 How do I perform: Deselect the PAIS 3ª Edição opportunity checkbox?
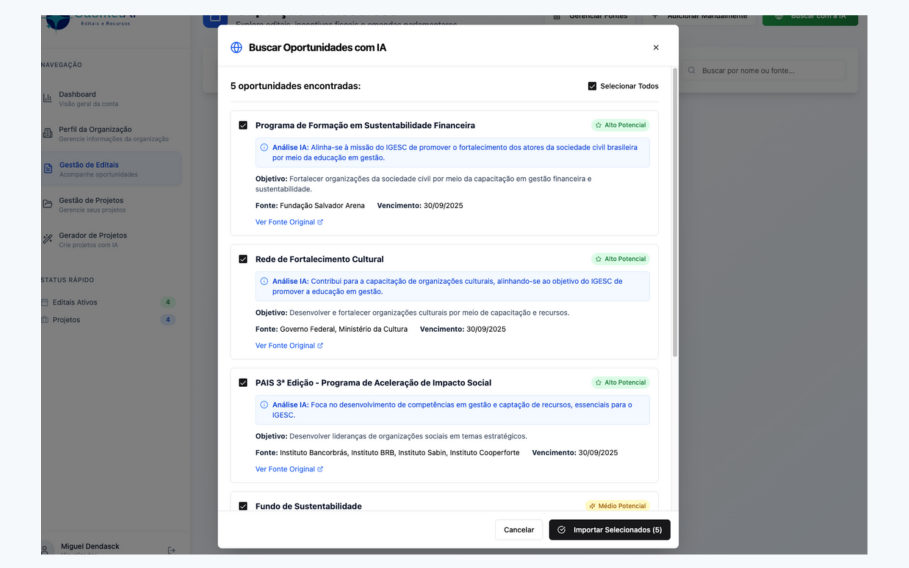click(243, 382)
